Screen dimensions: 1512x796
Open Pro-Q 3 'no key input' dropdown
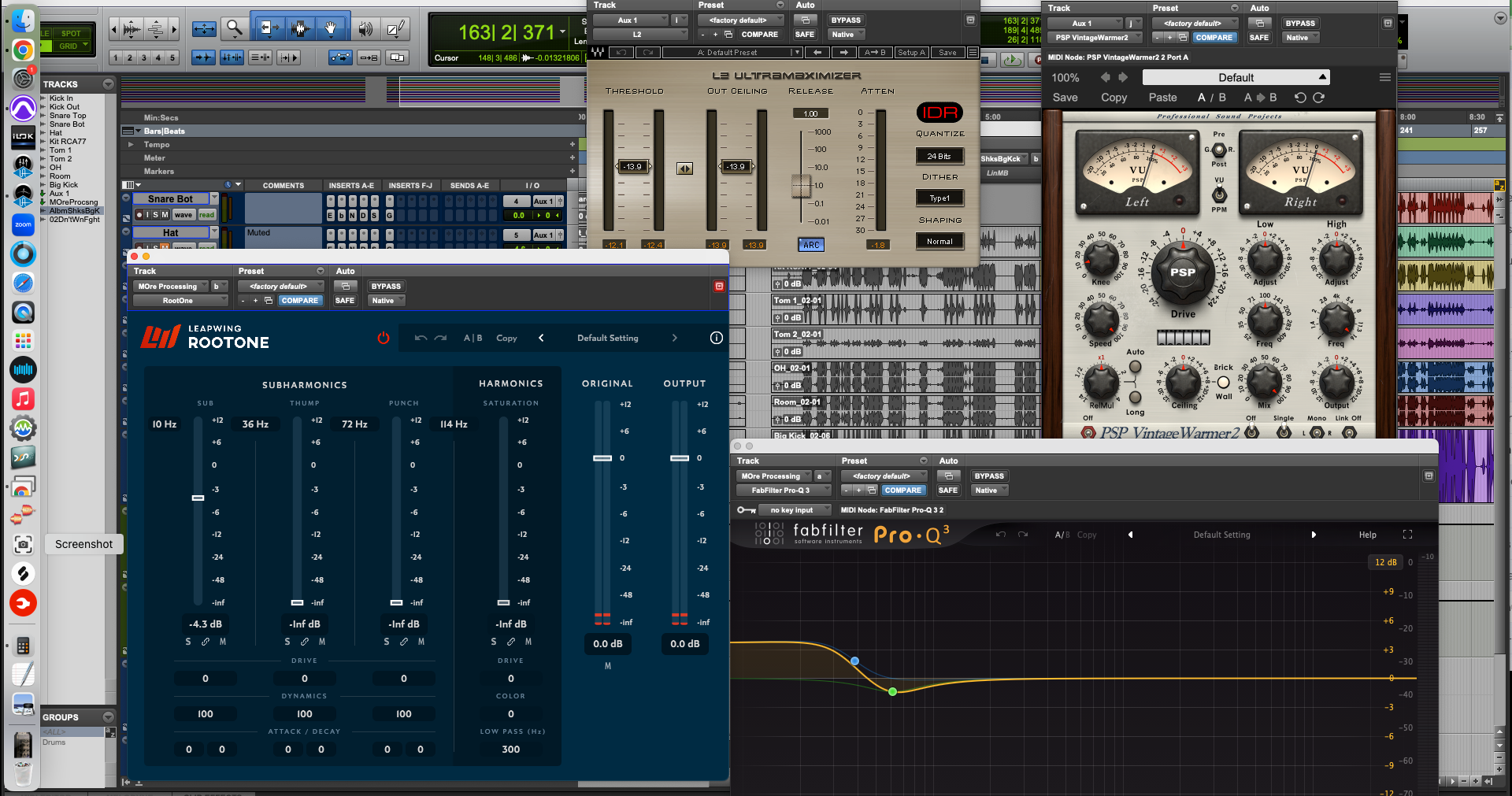(797, 510)
